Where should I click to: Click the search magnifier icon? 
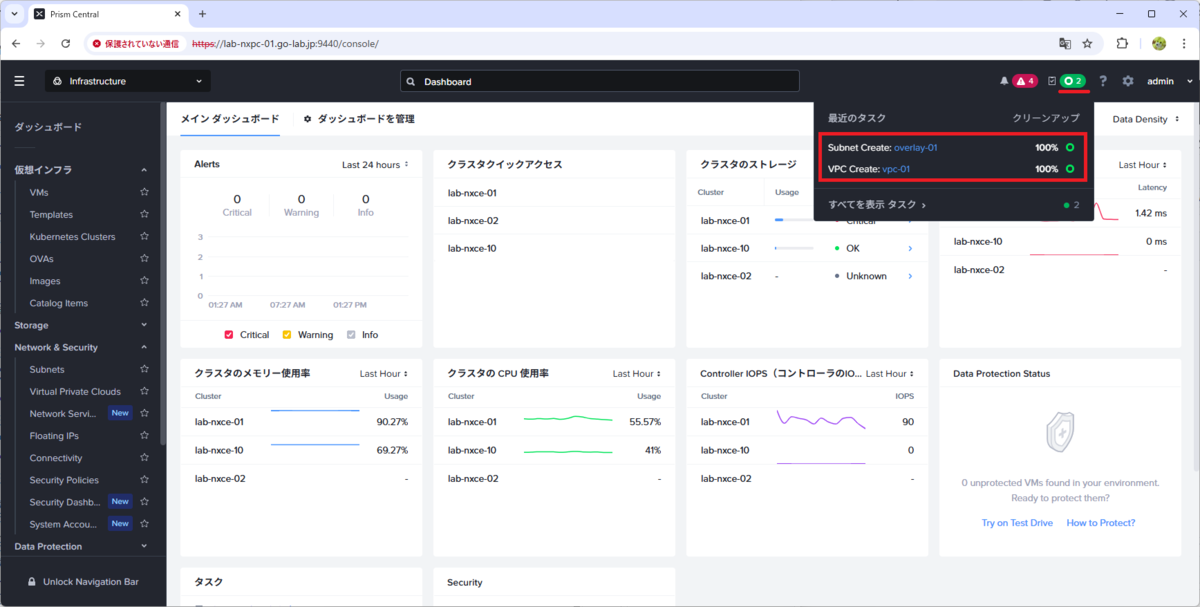click(411, 81)
